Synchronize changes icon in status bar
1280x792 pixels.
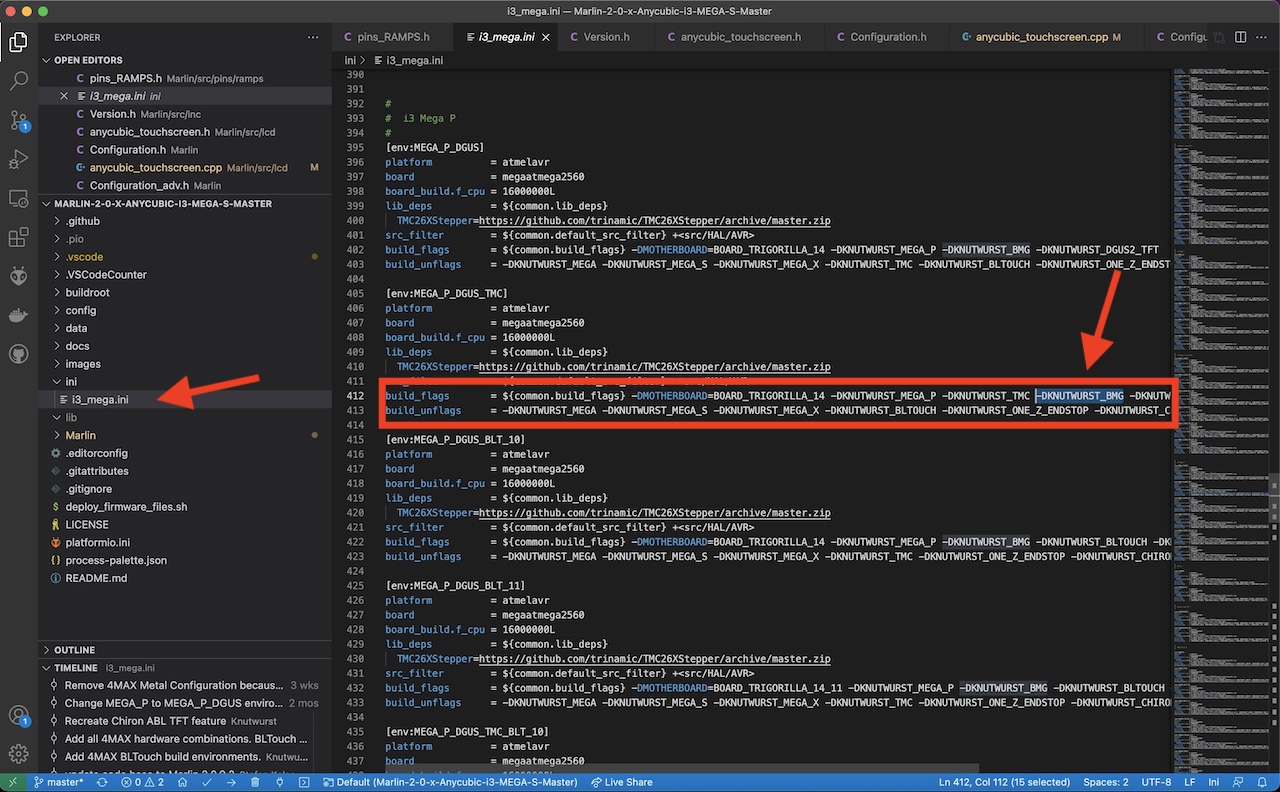101,782
